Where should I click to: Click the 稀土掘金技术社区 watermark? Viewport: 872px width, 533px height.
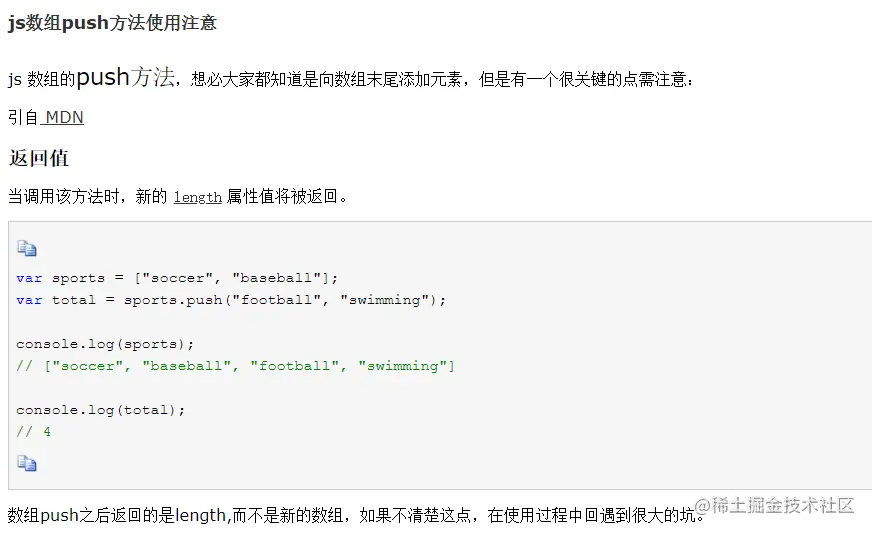pyautogui.click(x=774, y=505)
